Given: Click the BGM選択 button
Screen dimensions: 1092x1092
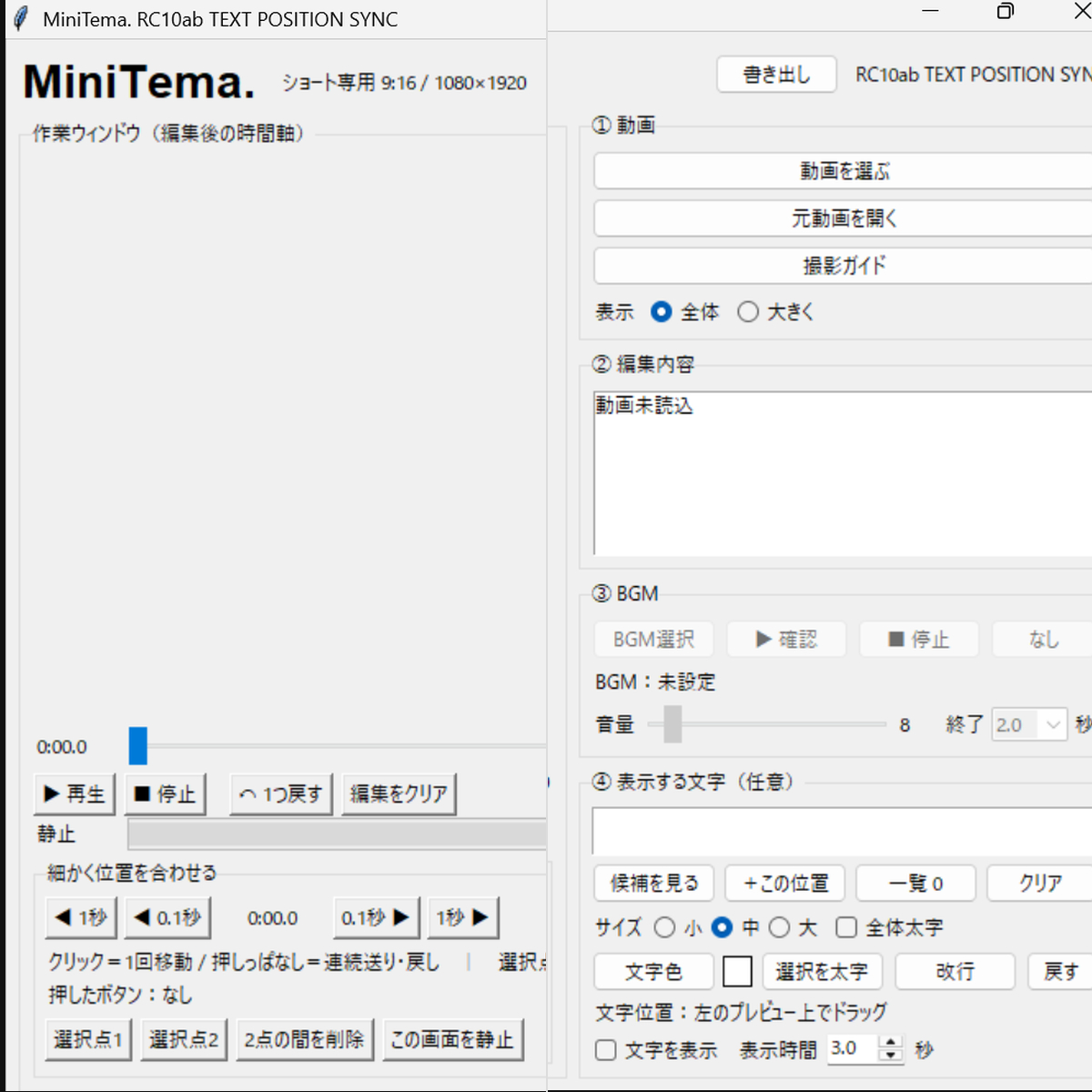Looking at the screenshot, I should pyautogui.click(x=653, y=640).
